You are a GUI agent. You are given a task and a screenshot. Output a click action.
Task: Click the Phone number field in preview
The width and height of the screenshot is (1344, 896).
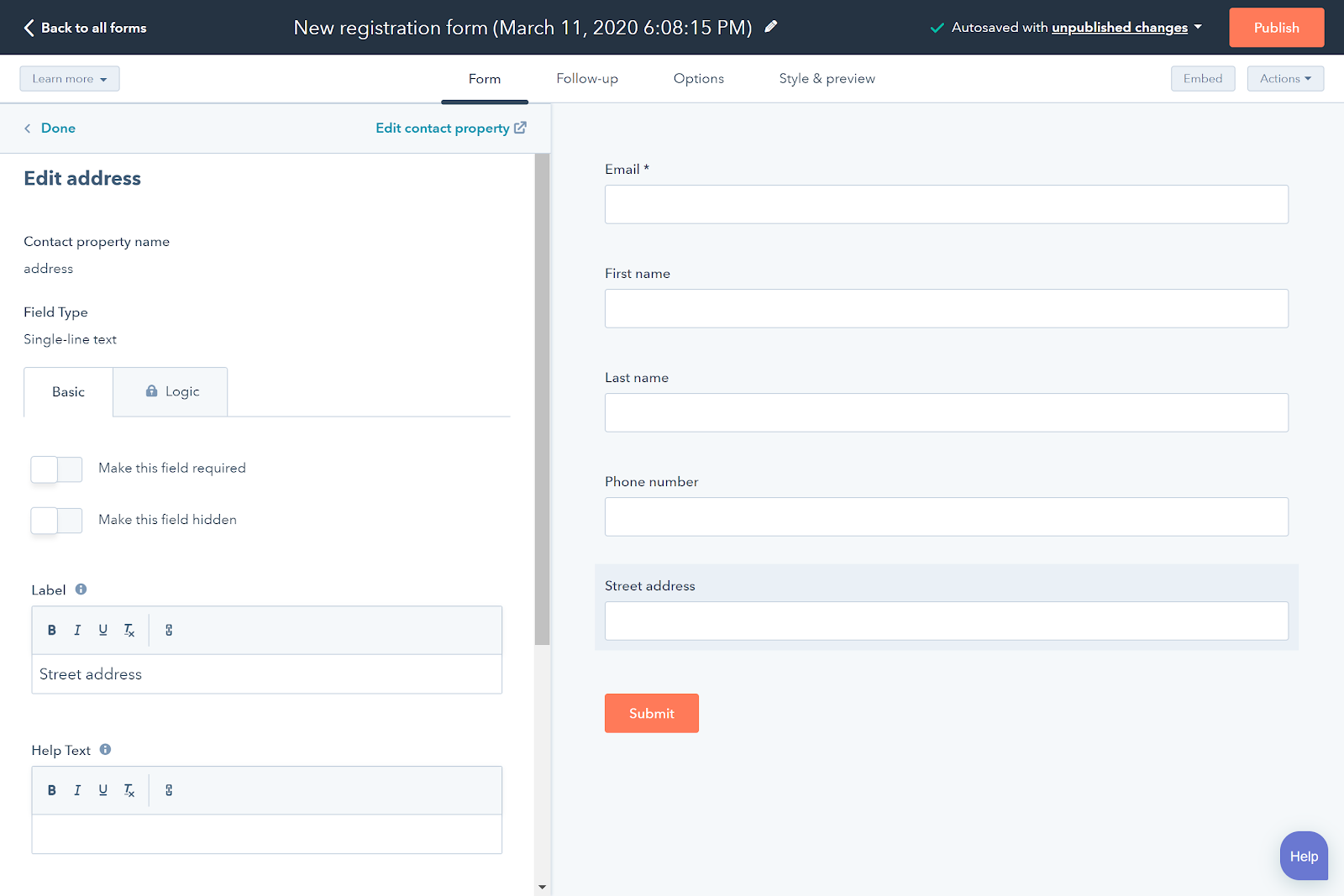(947, 516)
